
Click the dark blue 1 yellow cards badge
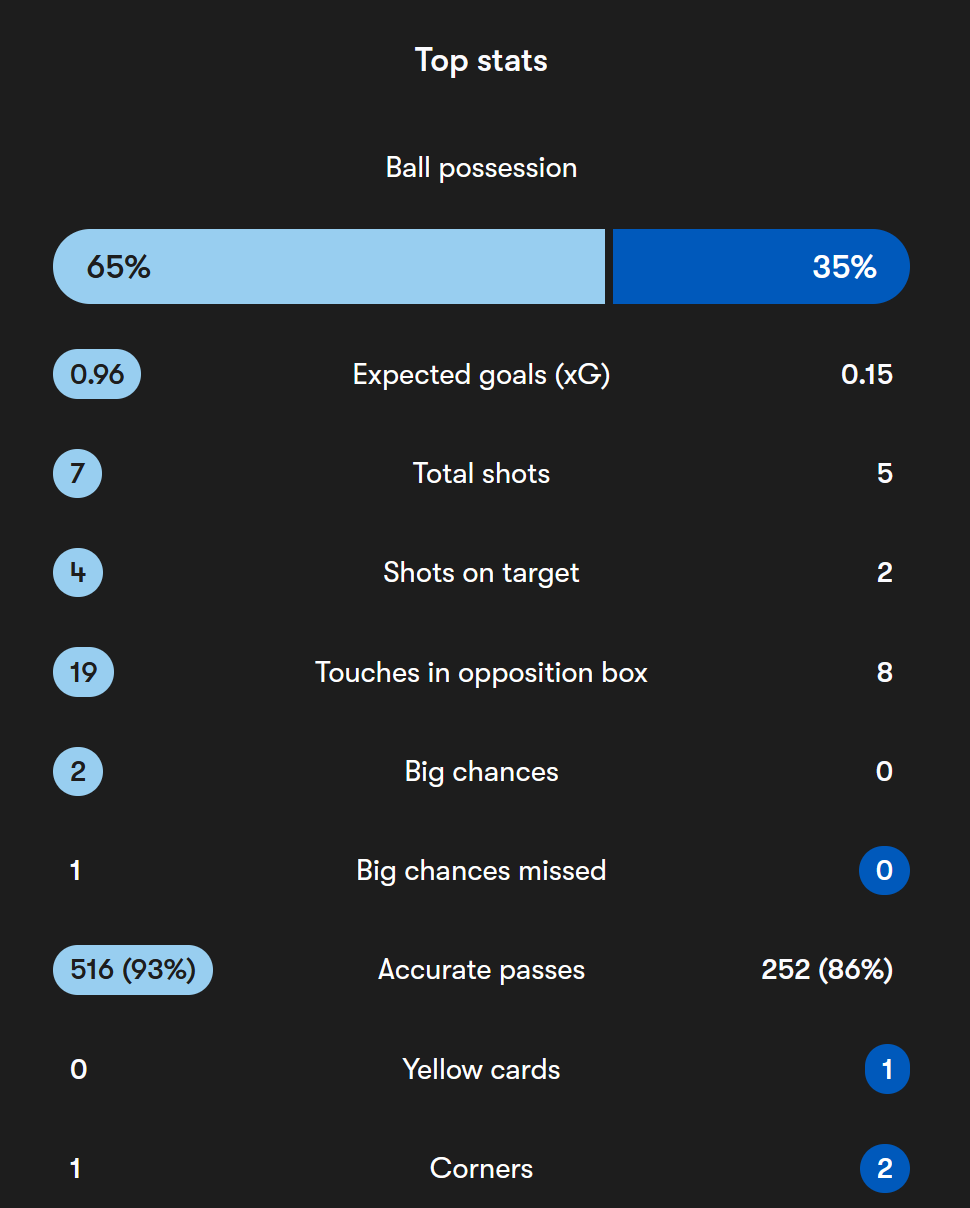point(887,1069)
